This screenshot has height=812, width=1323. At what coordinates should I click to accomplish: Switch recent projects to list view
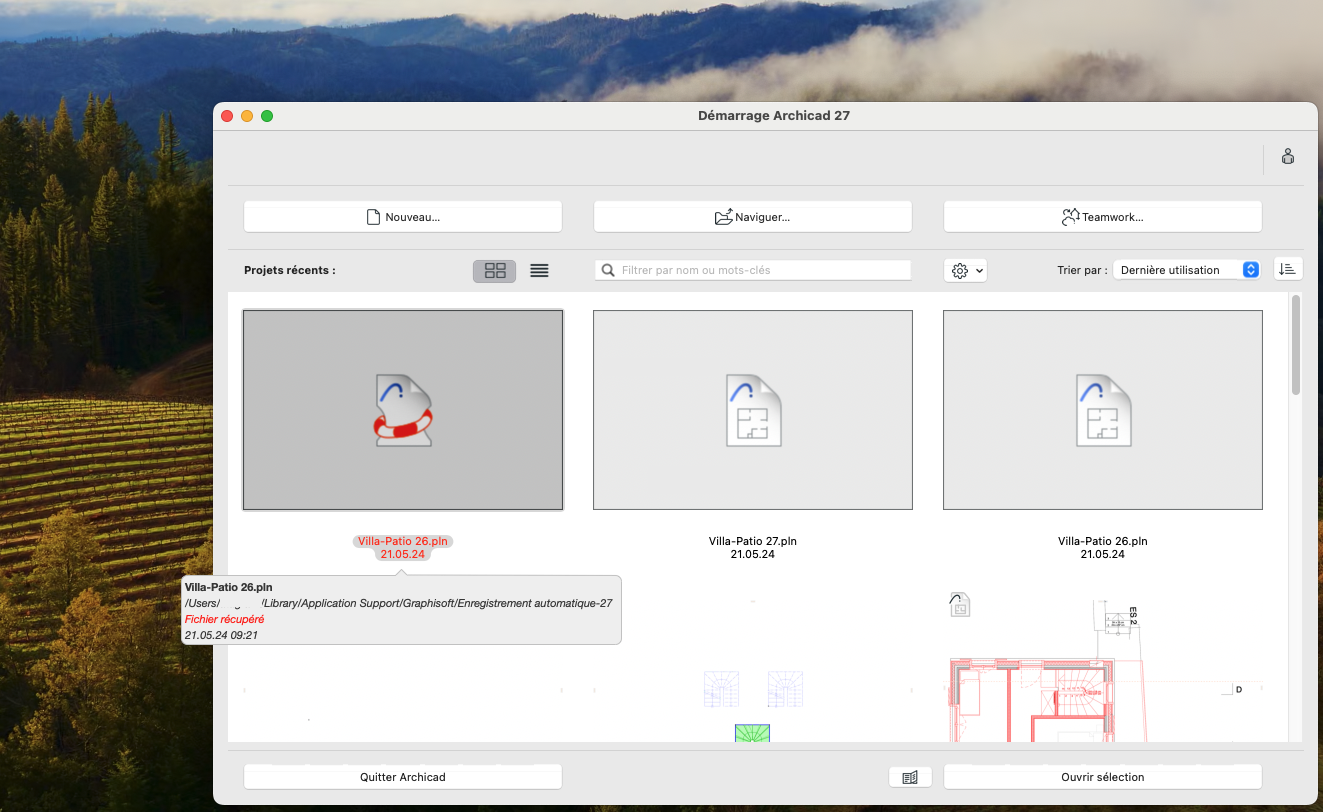click(539, 270)
